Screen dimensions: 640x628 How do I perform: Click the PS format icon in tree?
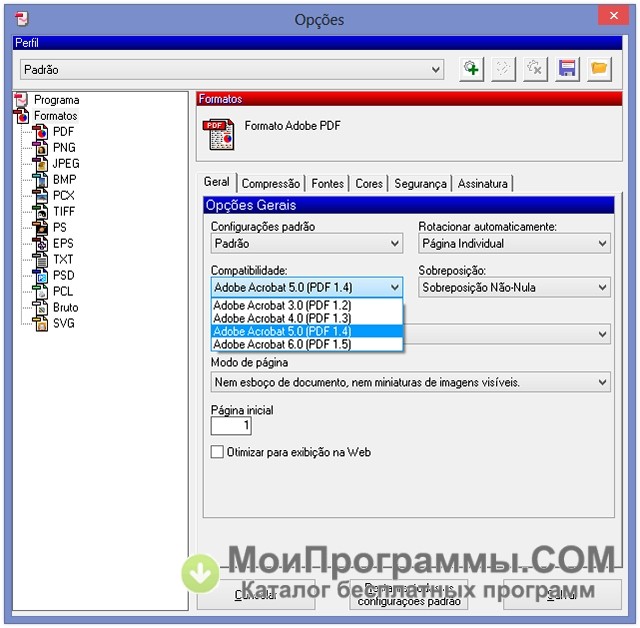pos(41,227)
